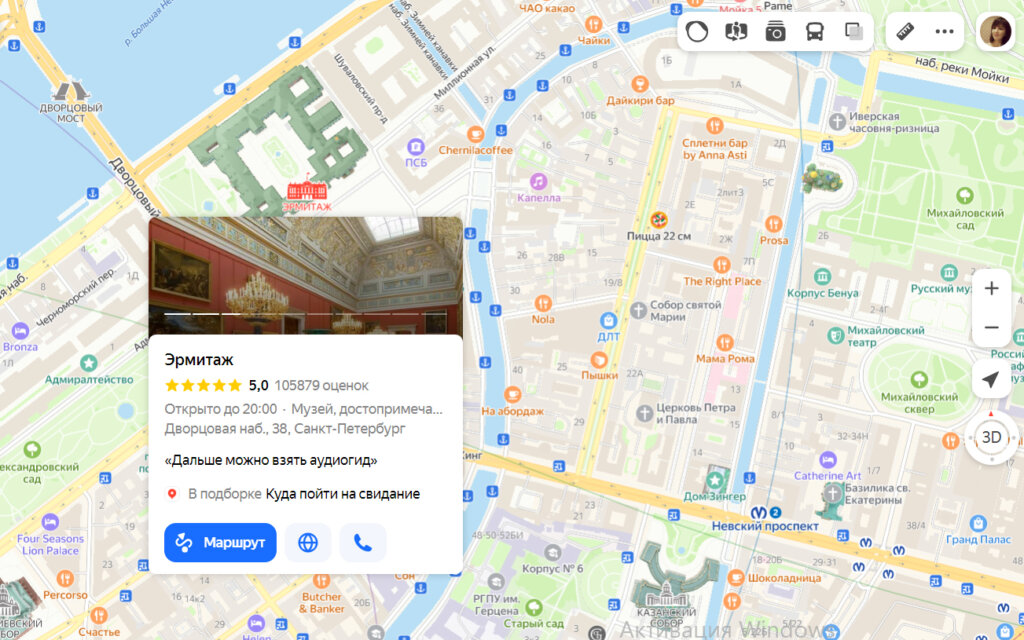The height and width of the screenshot is (640, 1024).
Task: Click the Маршрут route button
Action: pyautogui.click(x=220, y=543)
